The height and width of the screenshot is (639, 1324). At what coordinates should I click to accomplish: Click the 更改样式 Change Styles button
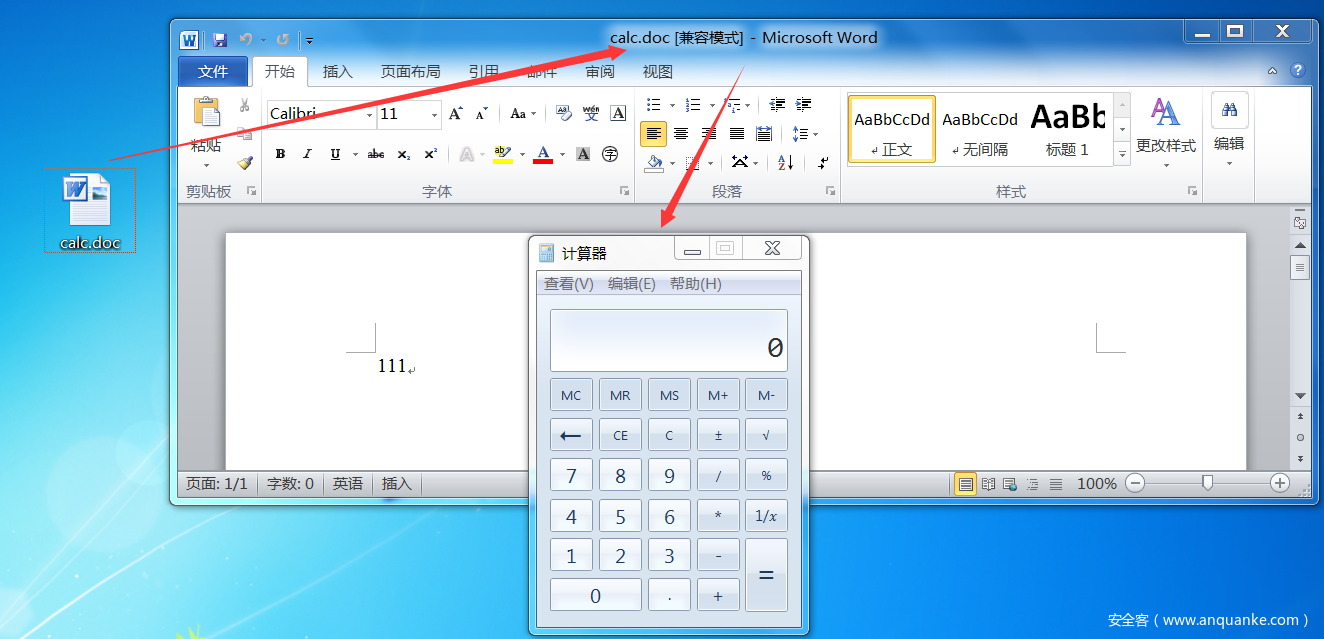[1166, 132]
